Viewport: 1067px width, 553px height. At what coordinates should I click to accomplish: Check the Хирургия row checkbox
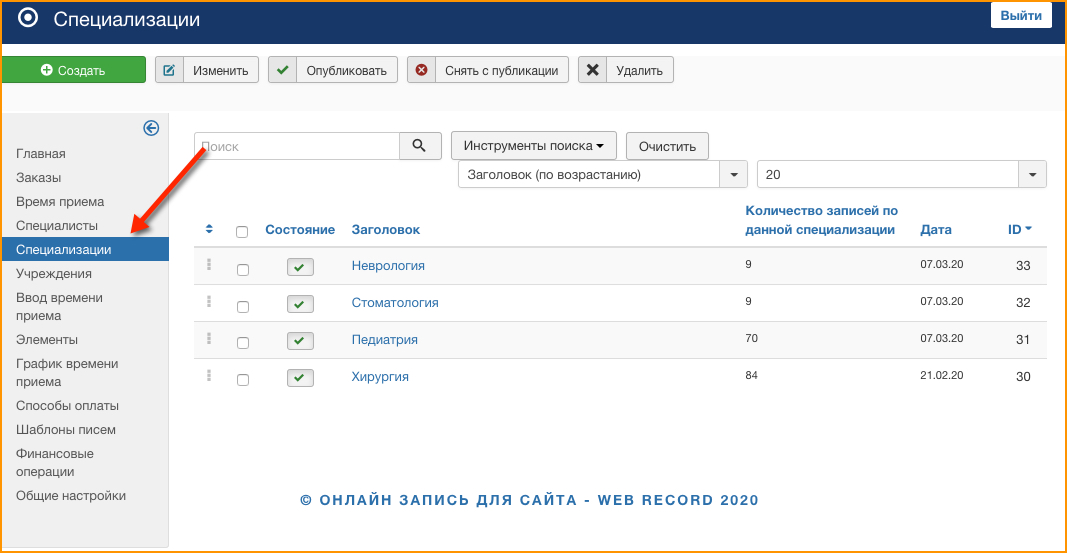(x=243, y=380)
